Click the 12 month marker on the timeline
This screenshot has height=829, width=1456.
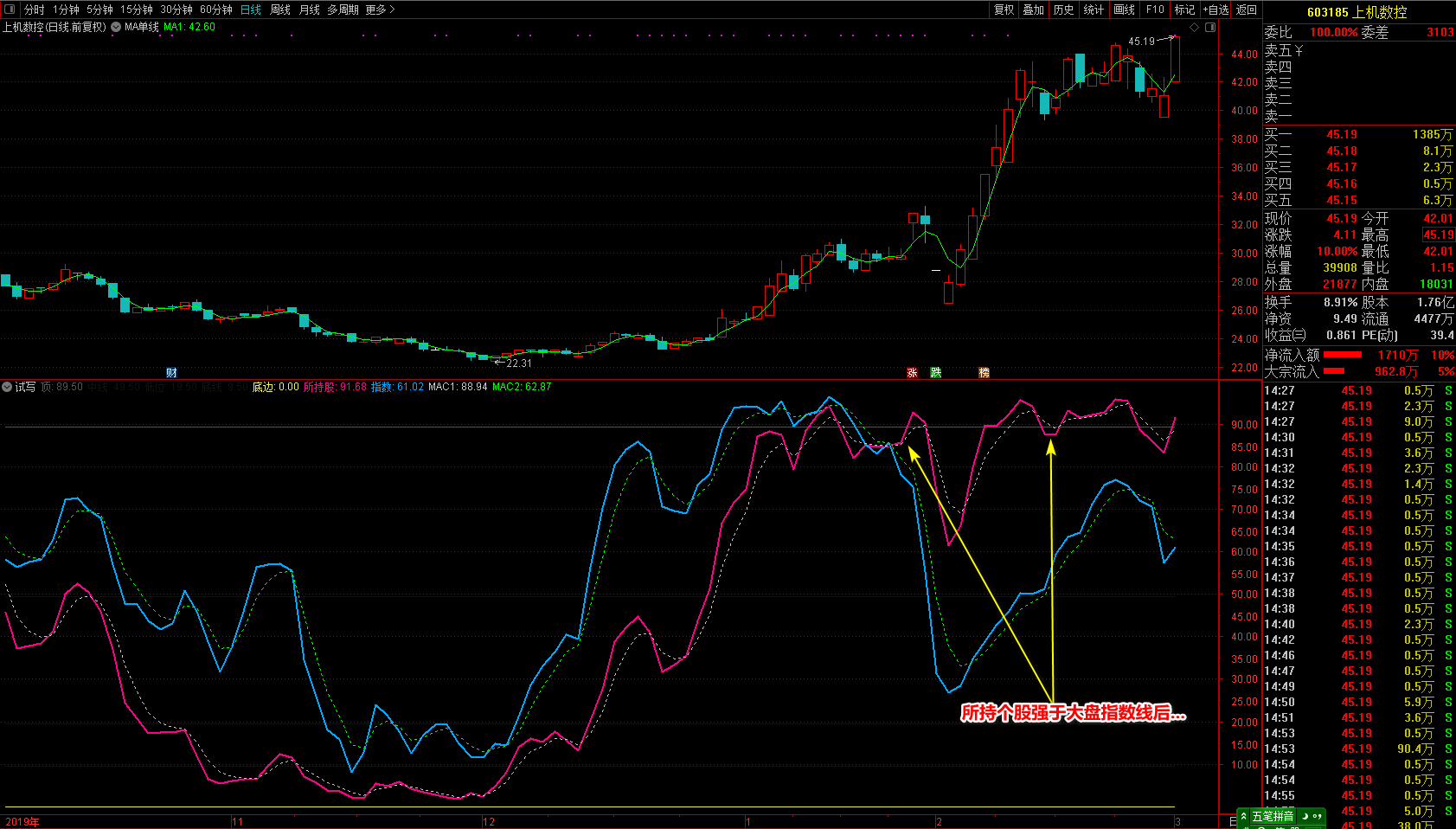489,821
